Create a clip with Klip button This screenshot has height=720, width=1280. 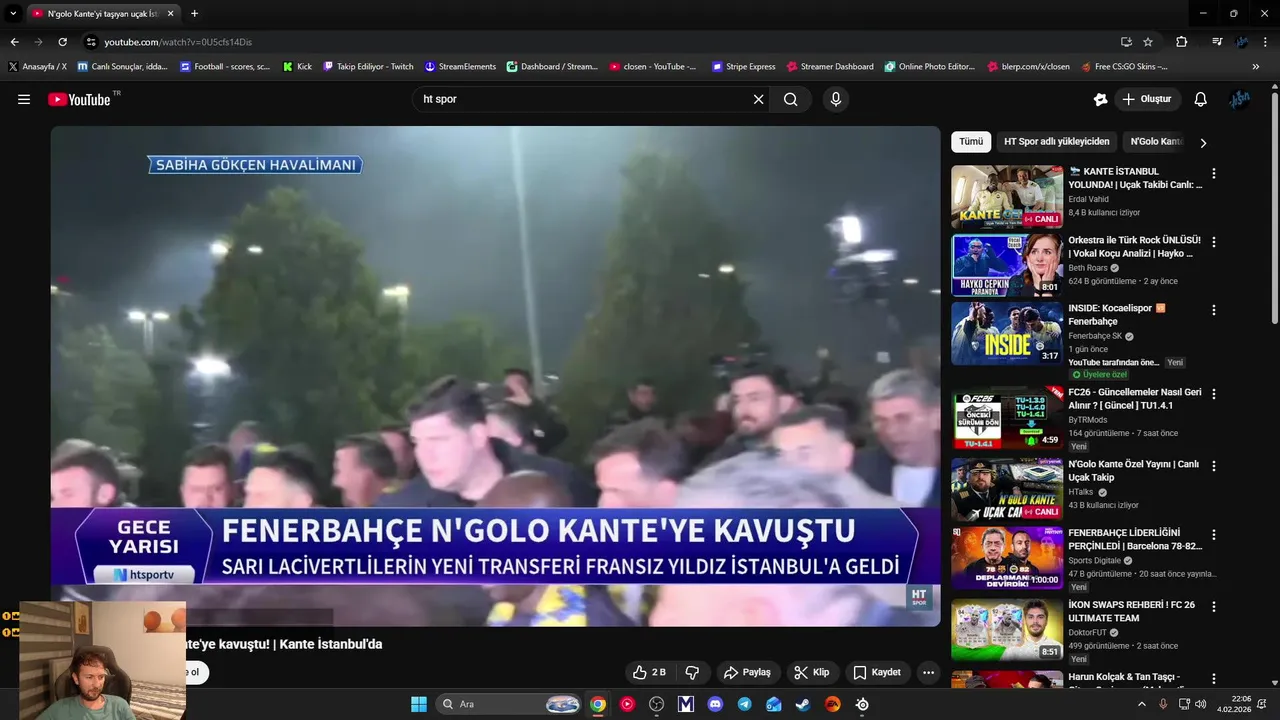point(811,672)
